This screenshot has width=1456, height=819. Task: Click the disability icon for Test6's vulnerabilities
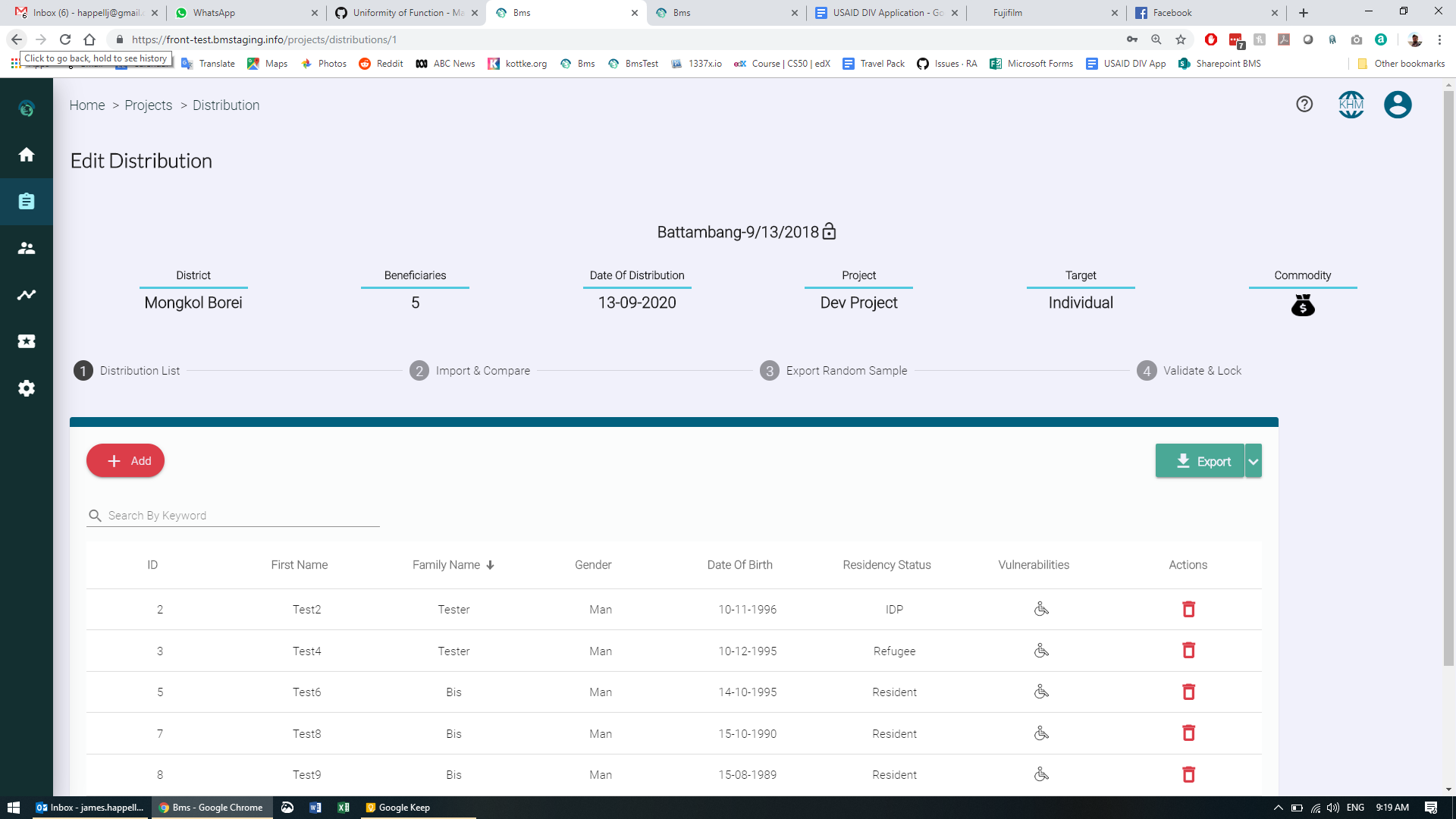(x=1041, y=691)
